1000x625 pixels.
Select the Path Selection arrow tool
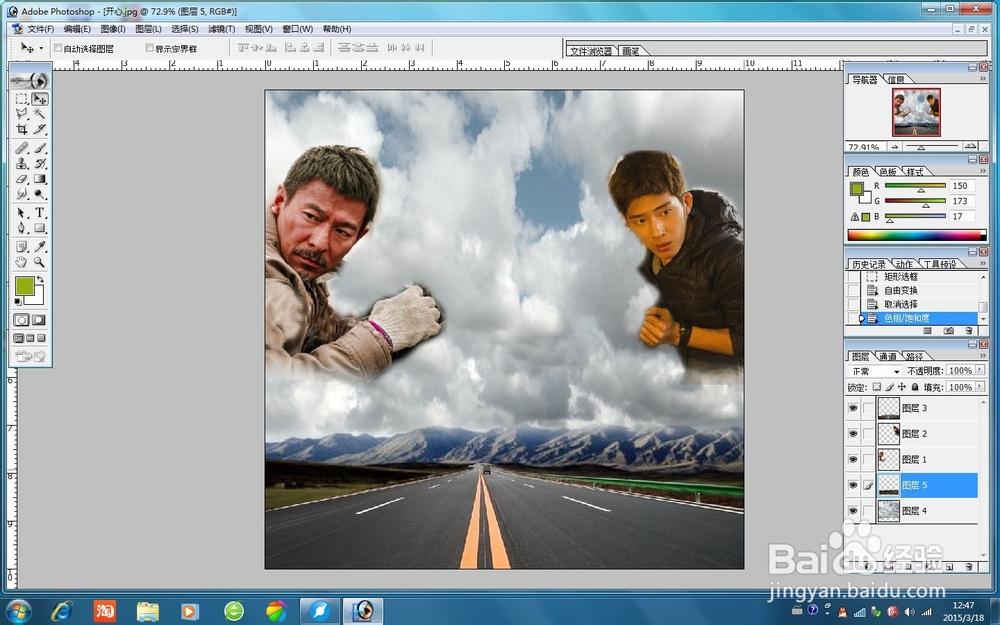22,213
